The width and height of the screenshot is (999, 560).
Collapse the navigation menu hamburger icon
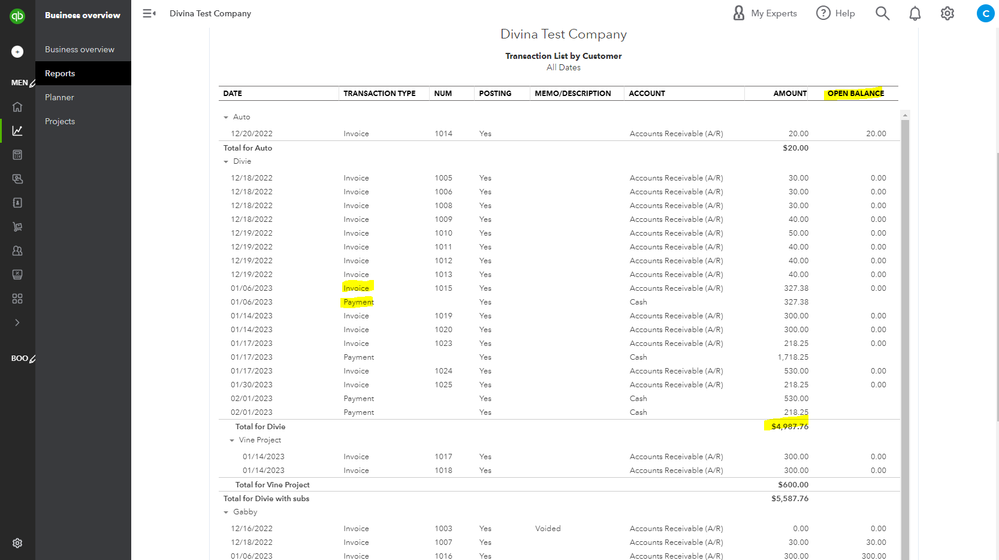[149, 13]
